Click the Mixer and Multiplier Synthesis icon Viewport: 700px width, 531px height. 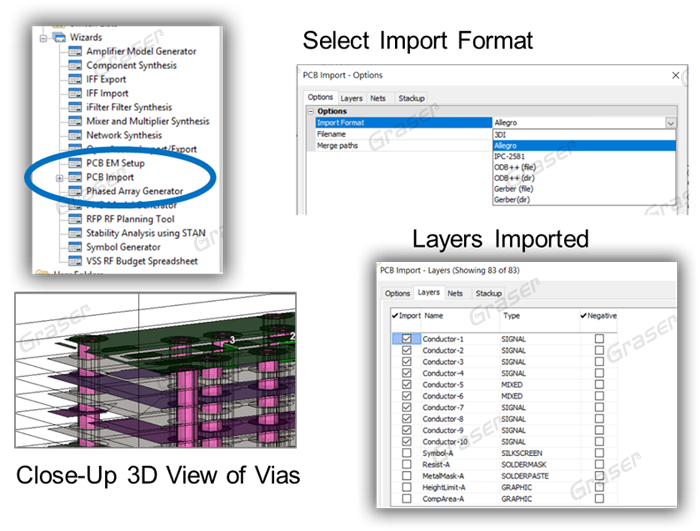75,121
